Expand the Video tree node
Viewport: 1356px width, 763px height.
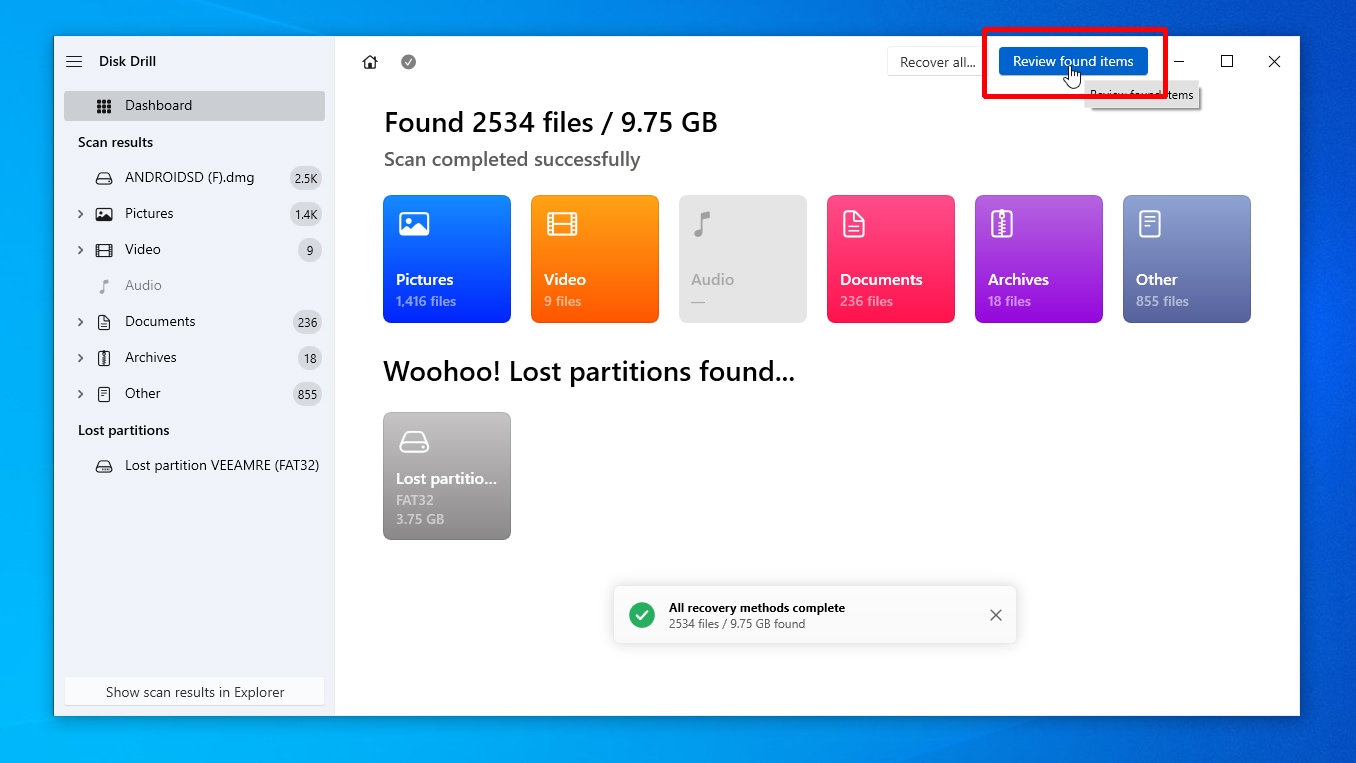[x=81, y=250]
